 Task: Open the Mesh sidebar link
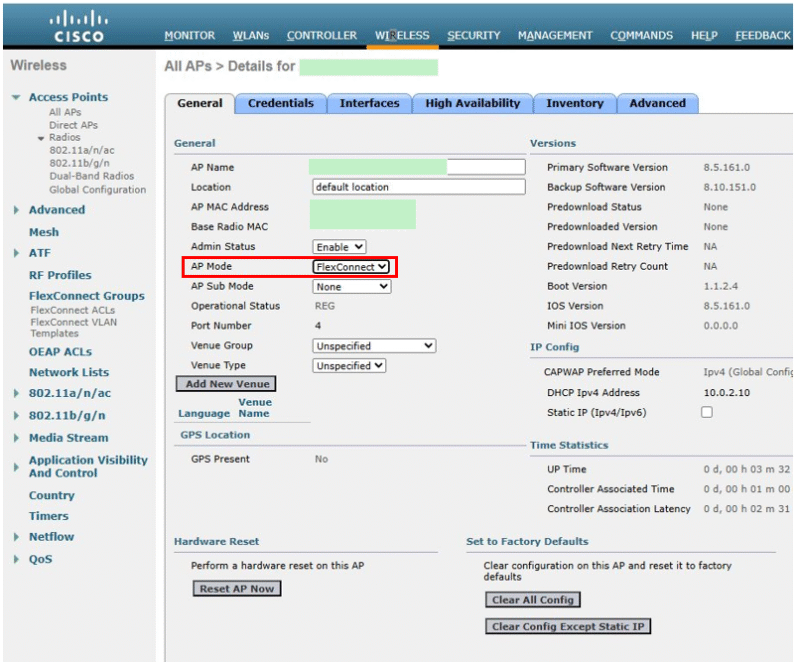(44, 232)
